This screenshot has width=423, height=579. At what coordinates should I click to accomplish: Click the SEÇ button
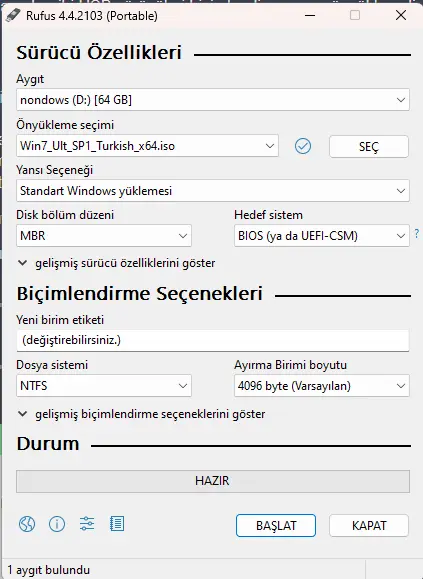(369, 147)
